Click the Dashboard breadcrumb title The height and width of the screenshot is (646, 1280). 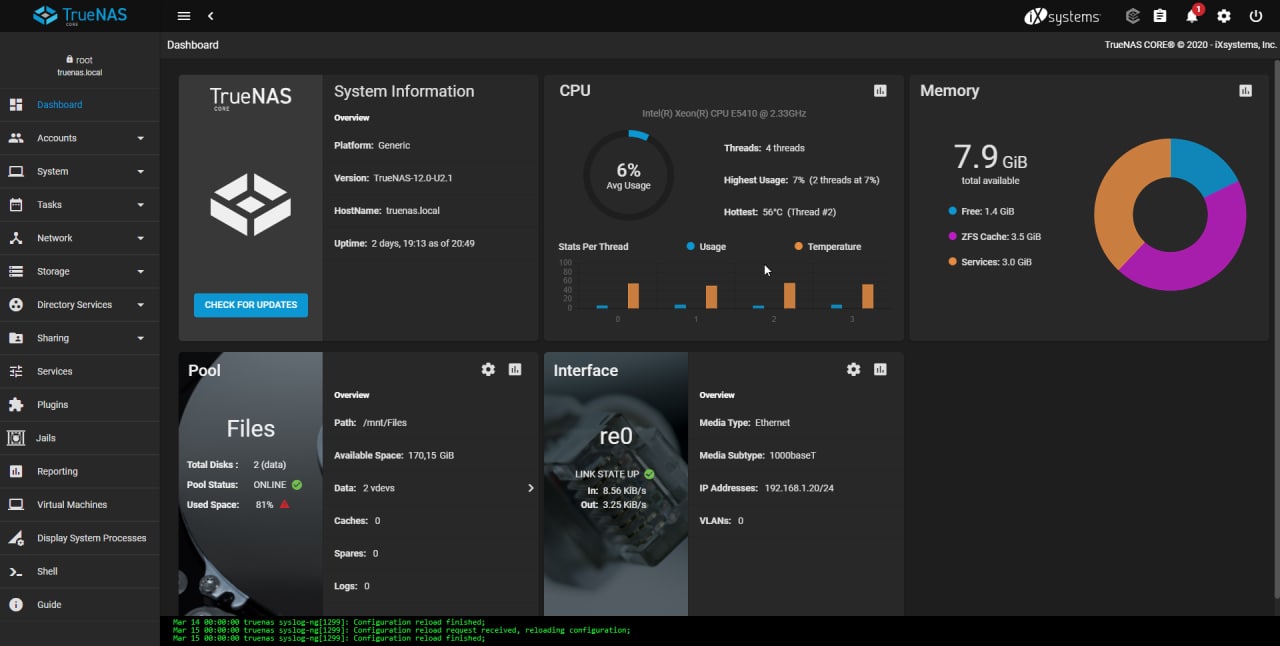(x=193, y=45)
